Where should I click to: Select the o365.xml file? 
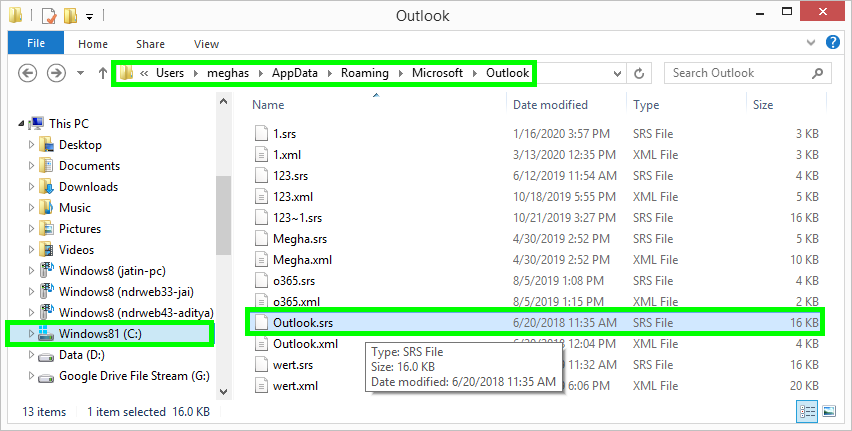coord(296,302)
